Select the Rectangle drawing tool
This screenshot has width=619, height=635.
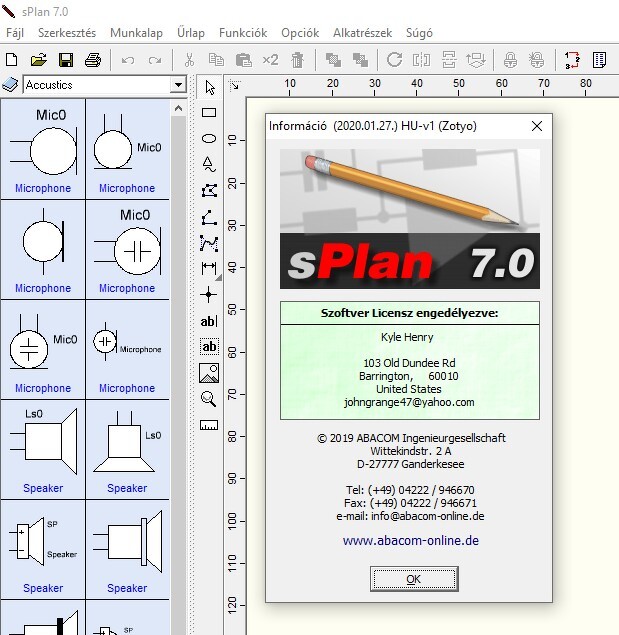click(x=209, y=113)
